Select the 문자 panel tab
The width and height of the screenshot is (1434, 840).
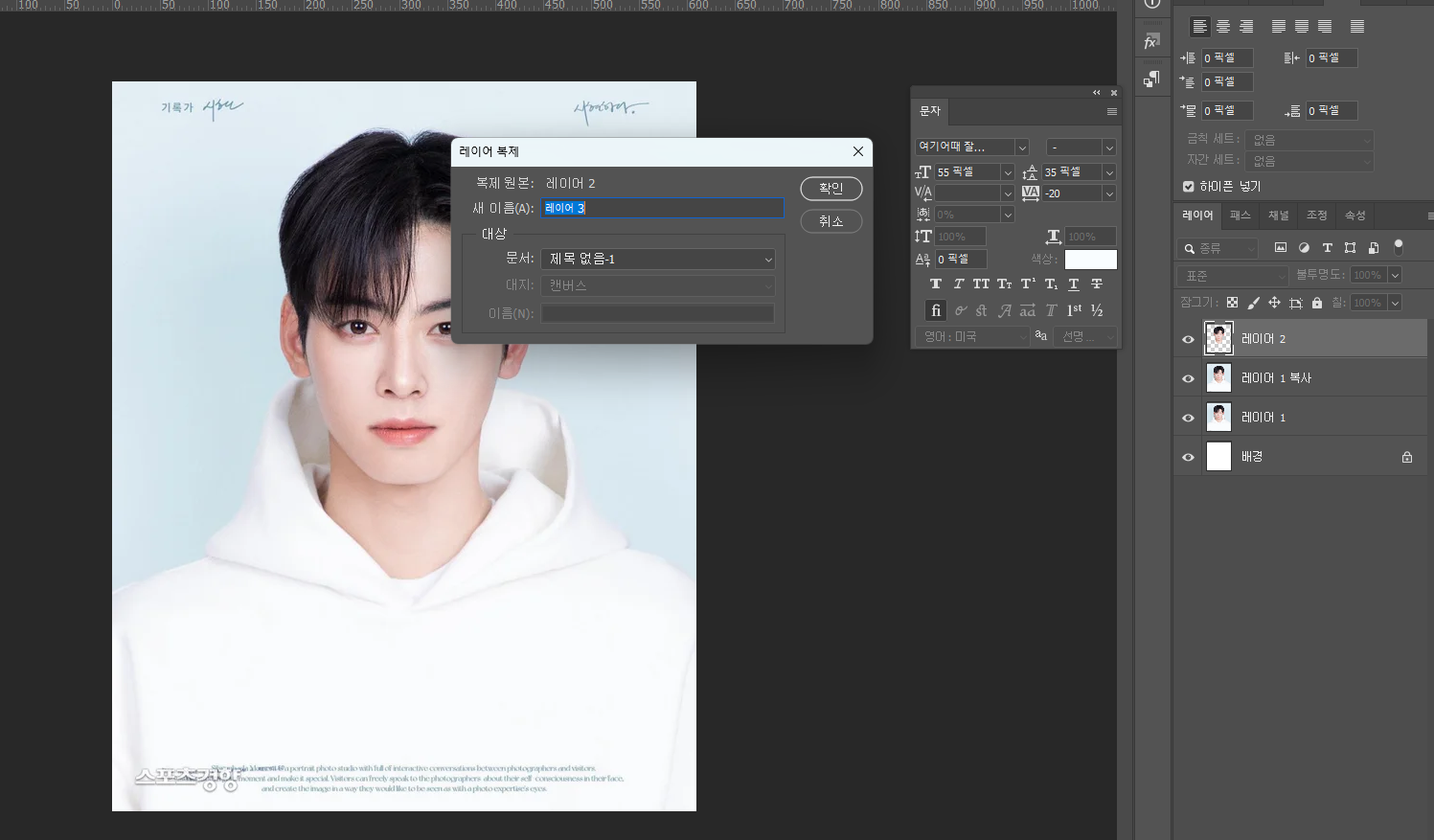click(930, 111)
